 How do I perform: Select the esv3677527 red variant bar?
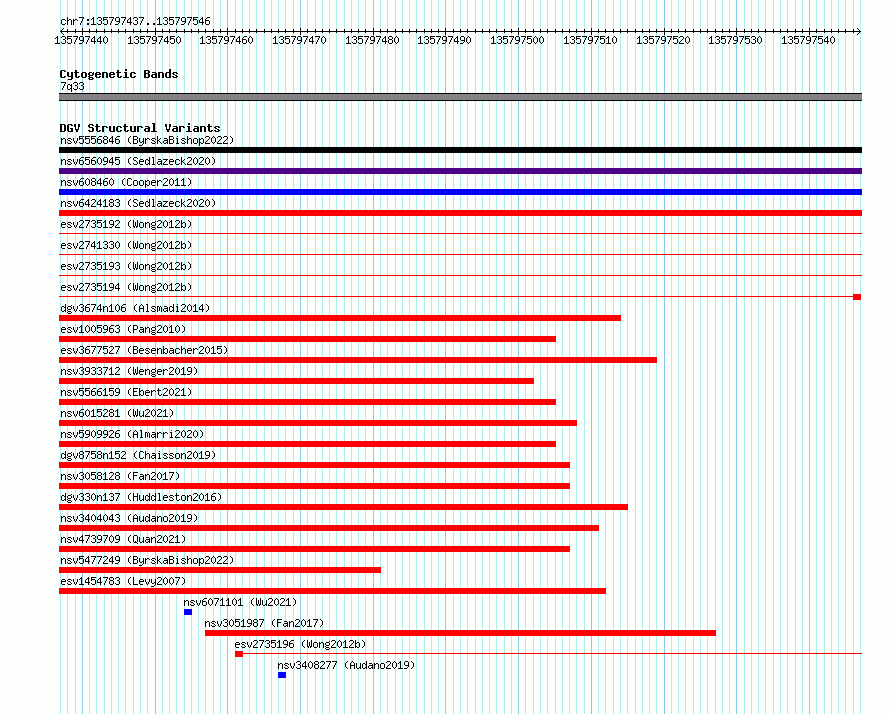[358, 360]
